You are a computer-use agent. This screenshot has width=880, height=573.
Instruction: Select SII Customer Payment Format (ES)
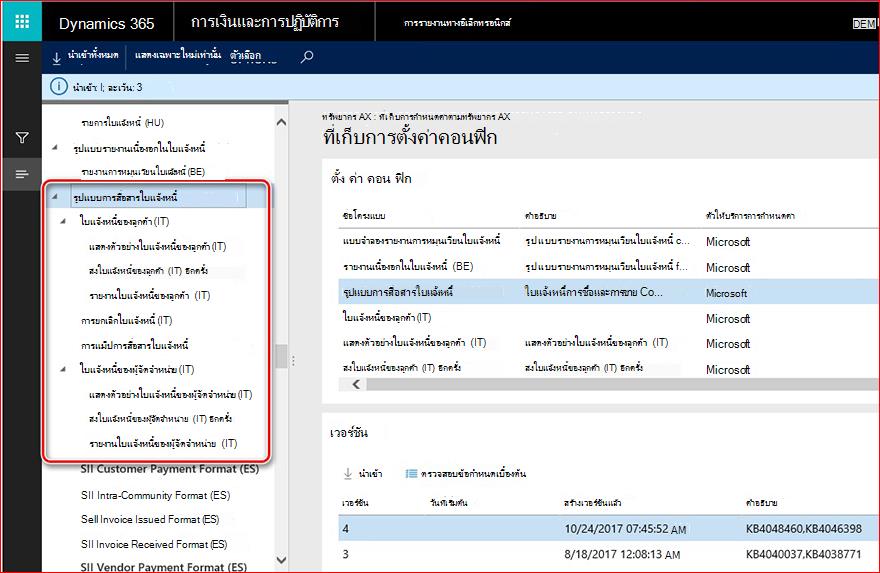pos(169,469)
